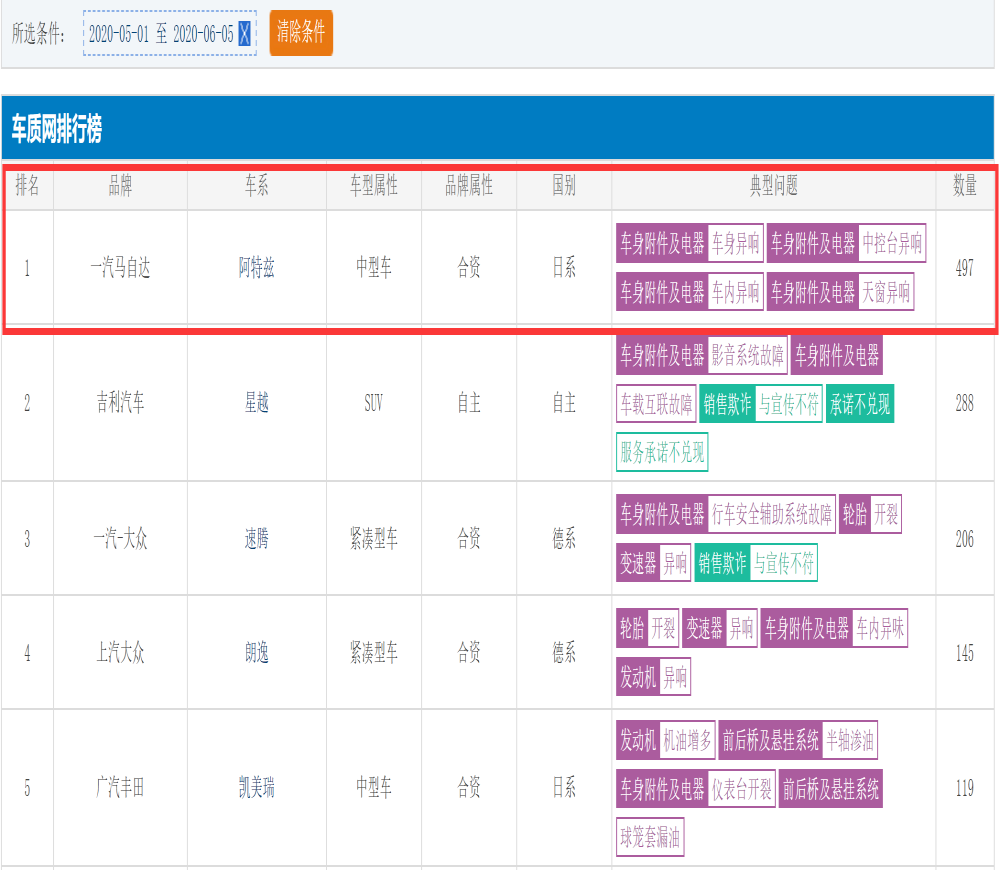The image size is (1000, 870).
Task: Click the complaint count 119
Action: tap(964, 788)
